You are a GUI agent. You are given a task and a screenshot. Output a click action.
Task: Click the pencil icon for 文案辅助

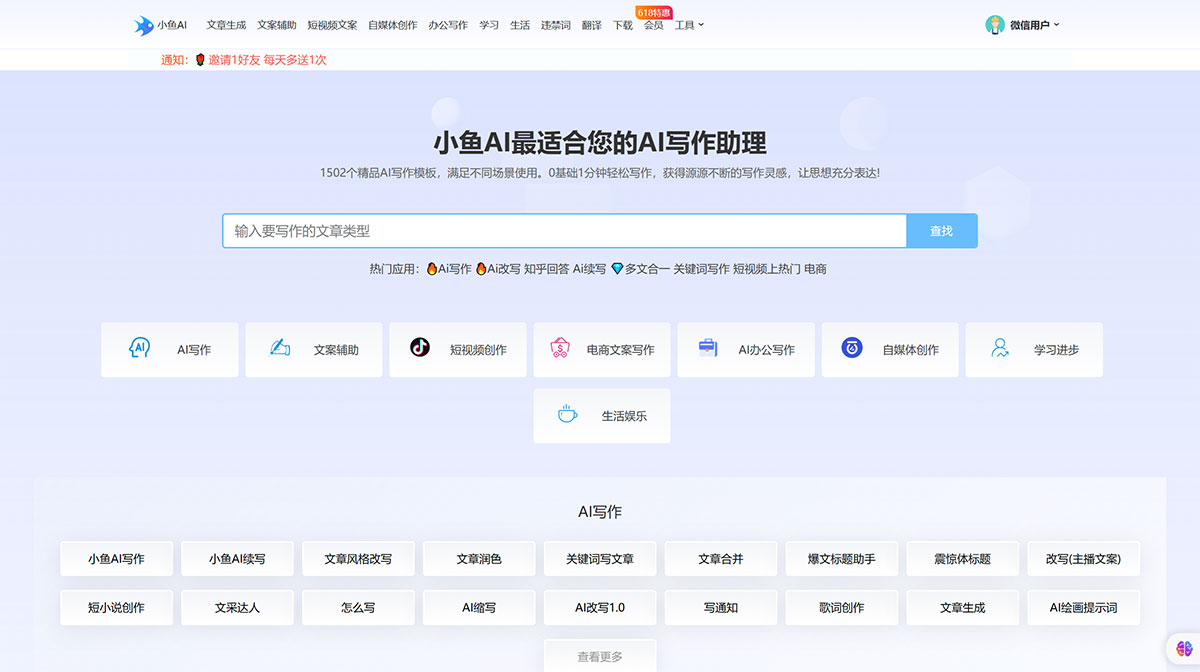[281, 349]
